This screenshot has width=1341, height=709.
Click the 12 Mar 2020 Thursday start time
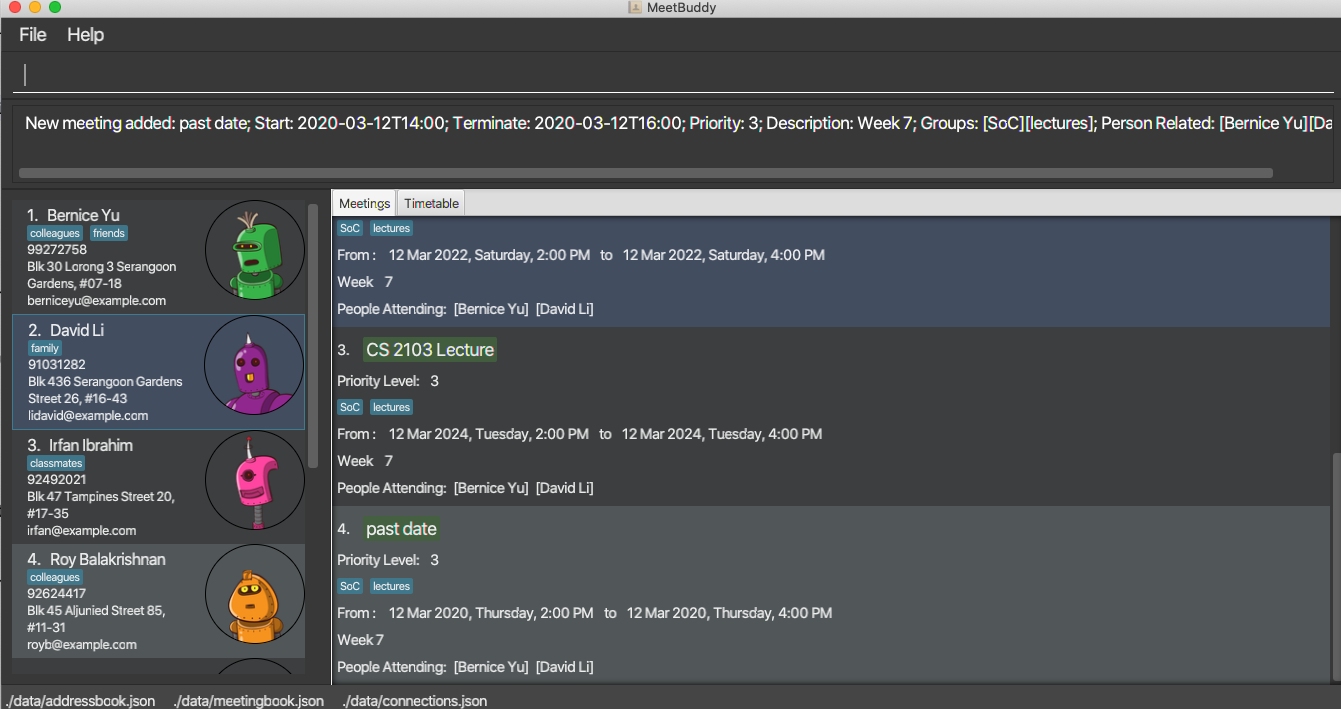click(x=491, y=613)
